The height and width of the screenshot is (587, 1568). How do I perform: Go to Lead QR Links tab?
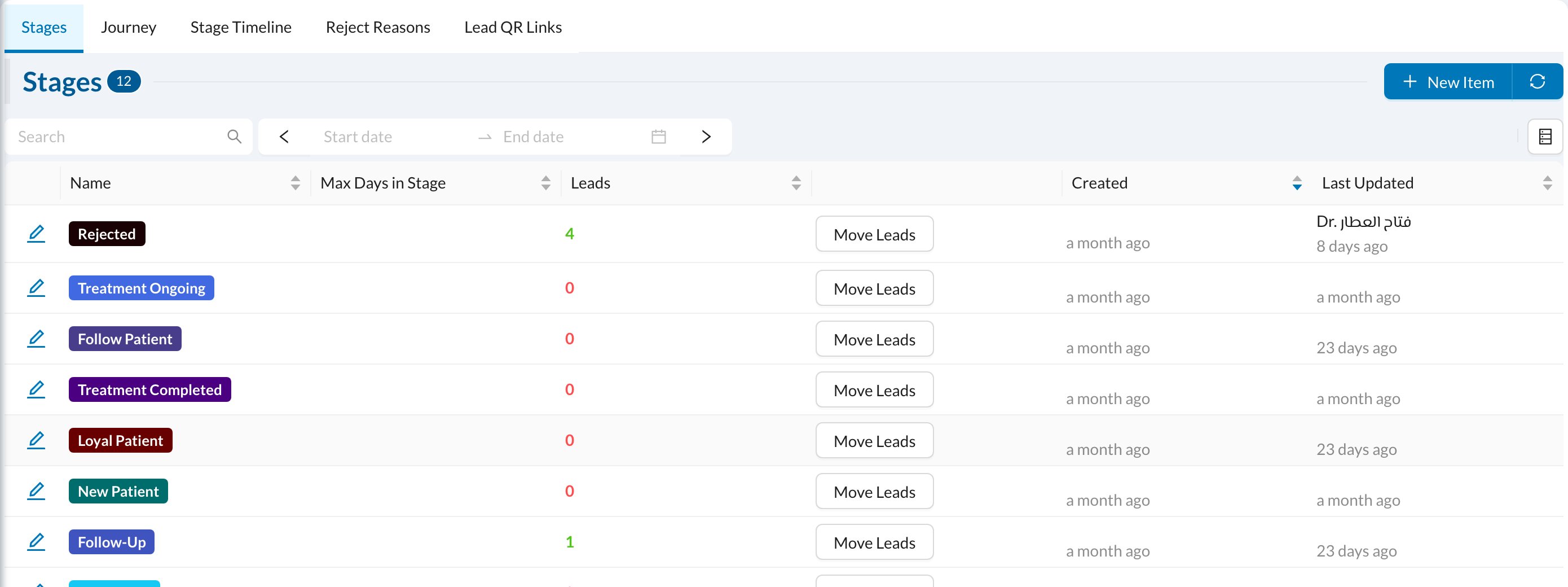513,28
